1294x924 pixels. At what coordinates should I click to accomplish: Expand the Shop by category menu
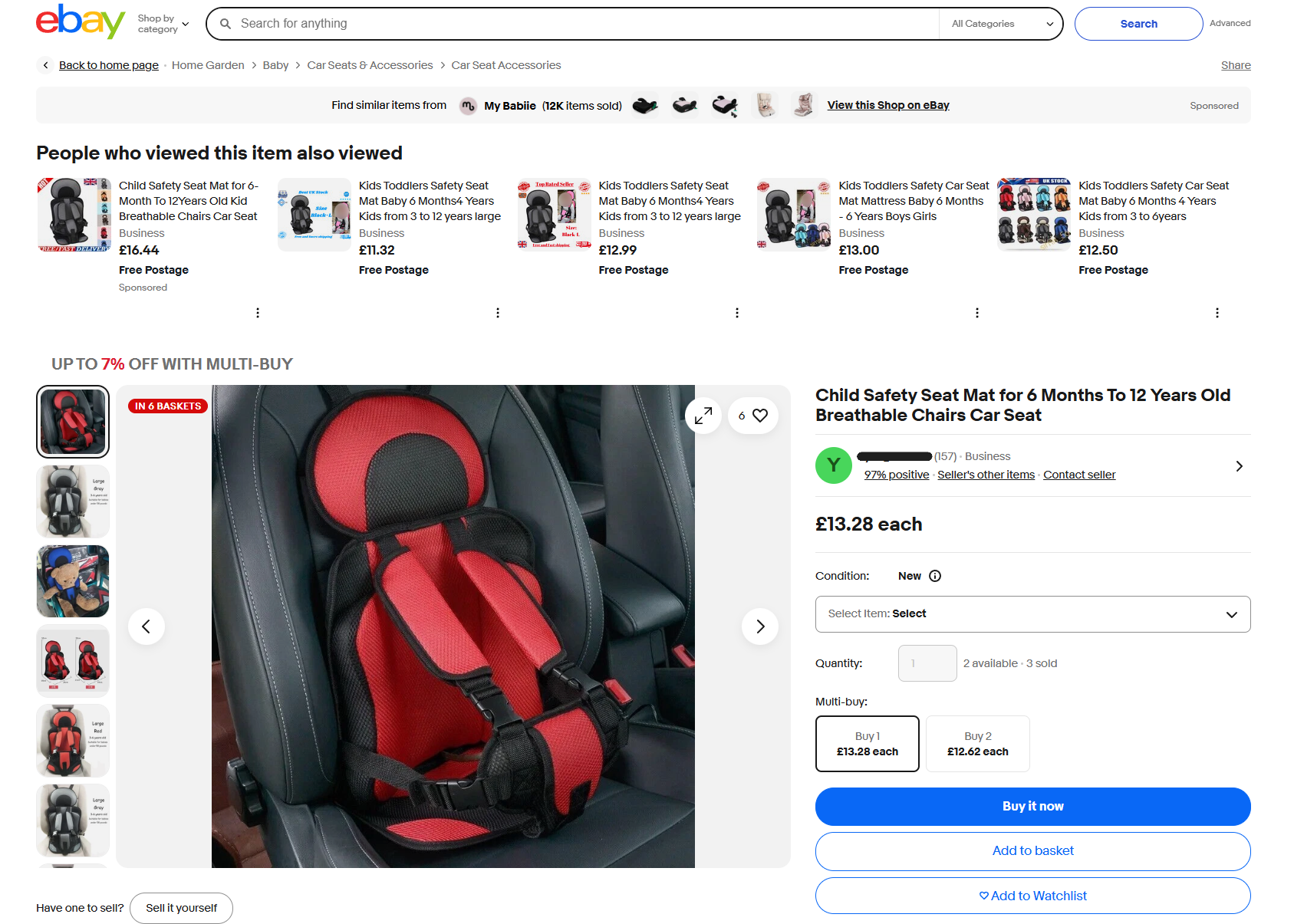point(163,24)
